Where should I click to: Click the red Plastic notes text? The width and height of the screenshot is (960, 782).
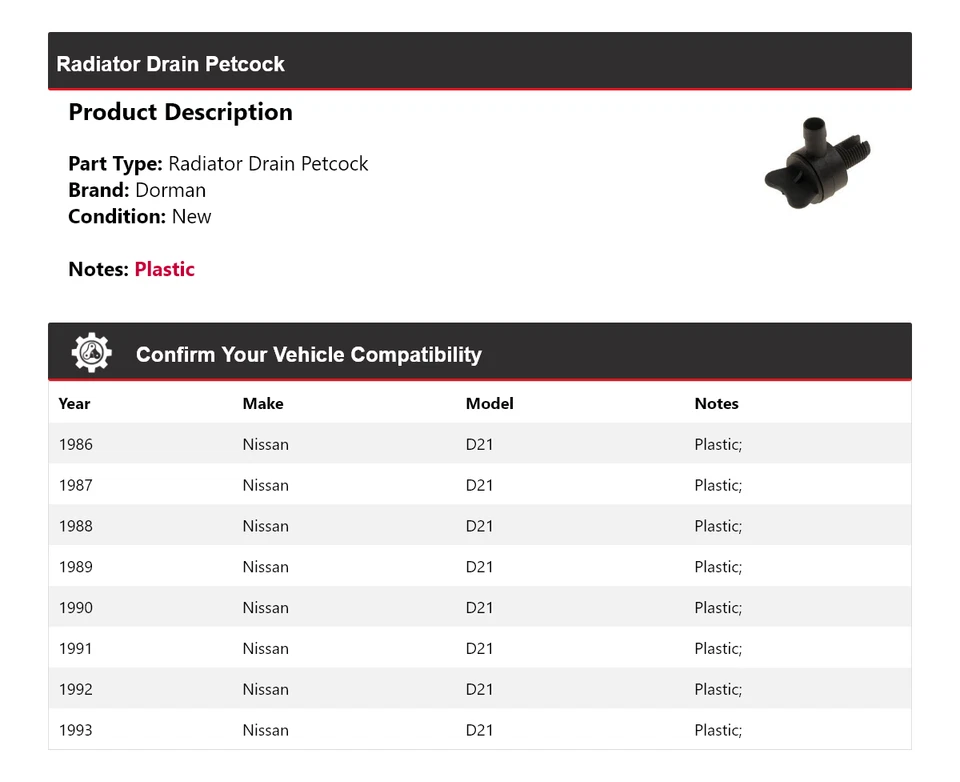165,269
